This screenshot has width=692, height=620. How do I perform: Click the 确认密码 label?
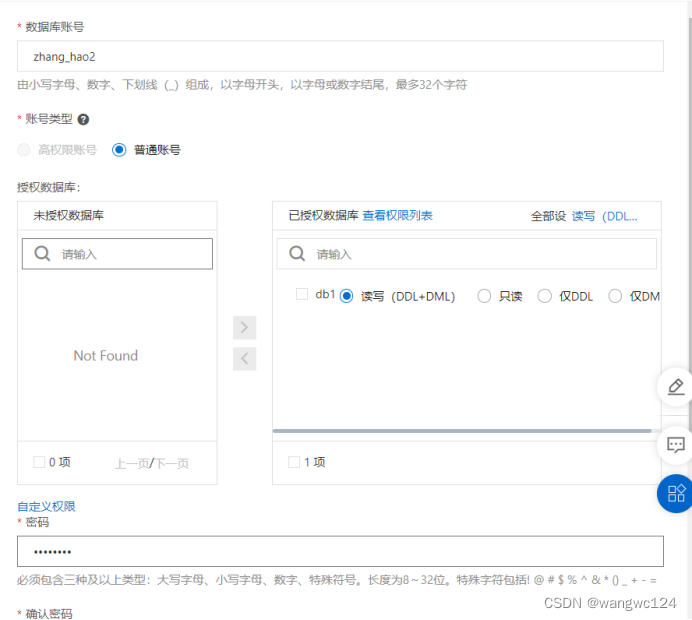[x=49, y=614]
